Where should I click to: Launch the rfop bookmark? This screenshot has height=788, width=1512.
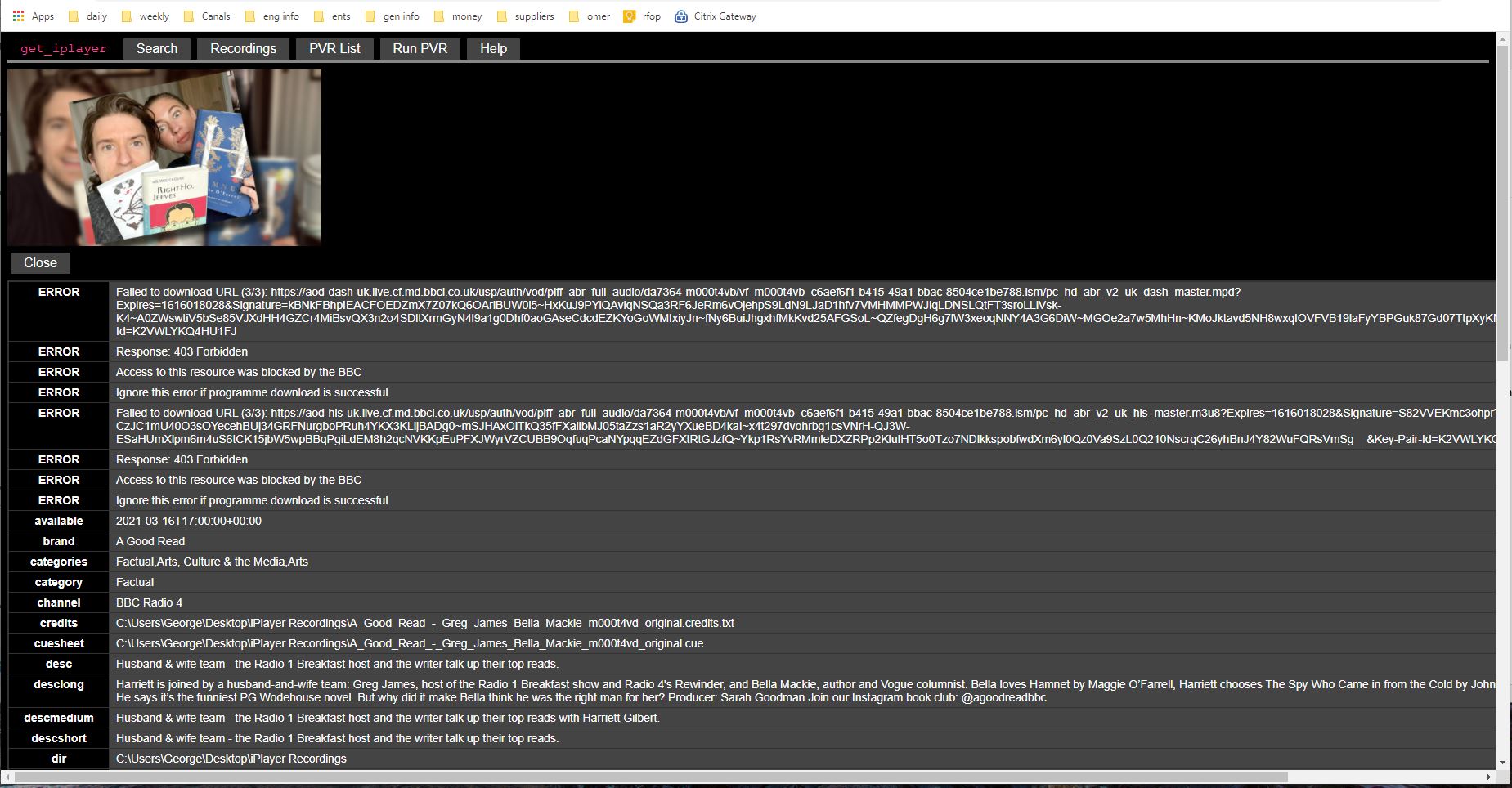point(650,16)
